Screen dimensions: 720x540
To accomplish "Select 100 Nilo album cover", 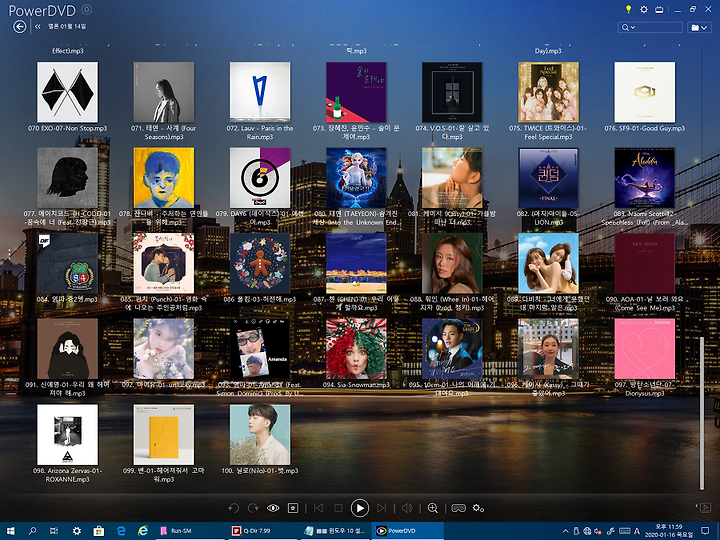I will [x=260, y=434].
